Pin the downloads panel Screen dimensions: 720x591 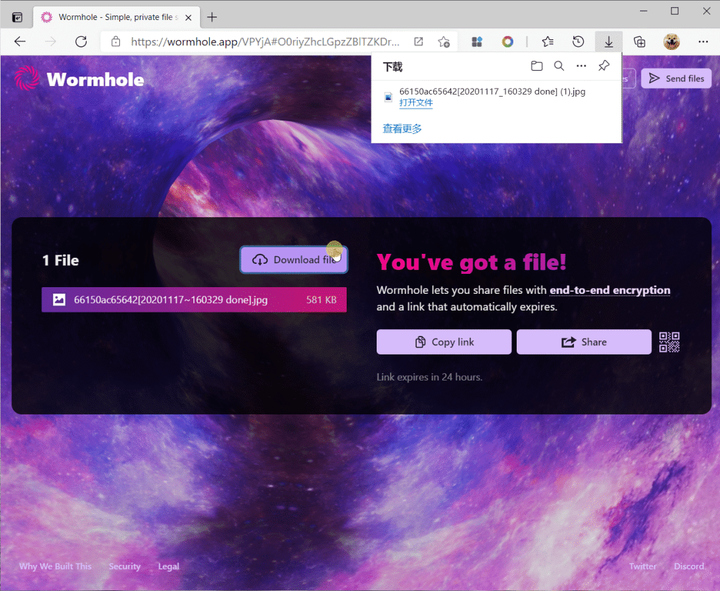point(604,66)
